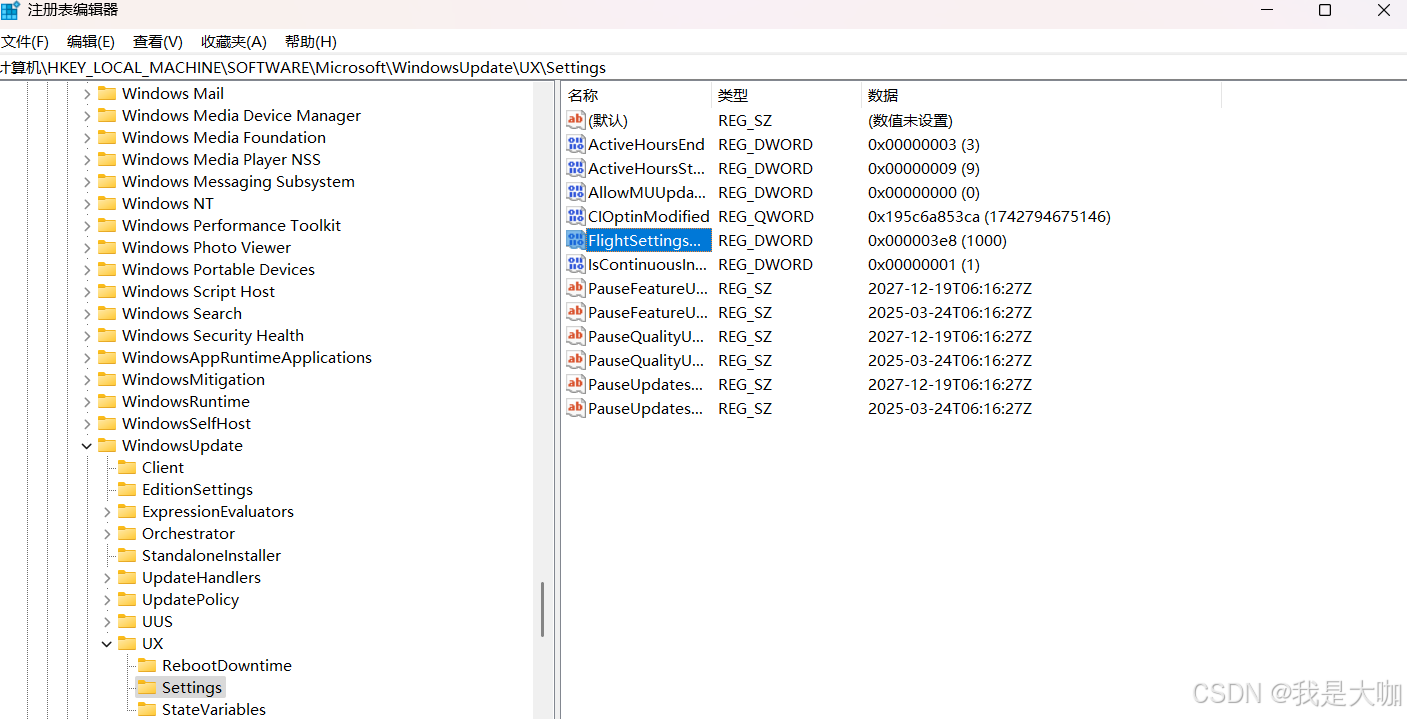The image size is (1407, 719).
Task: Click the Registry Editor icon in the title bar
Action: point(10,10)
